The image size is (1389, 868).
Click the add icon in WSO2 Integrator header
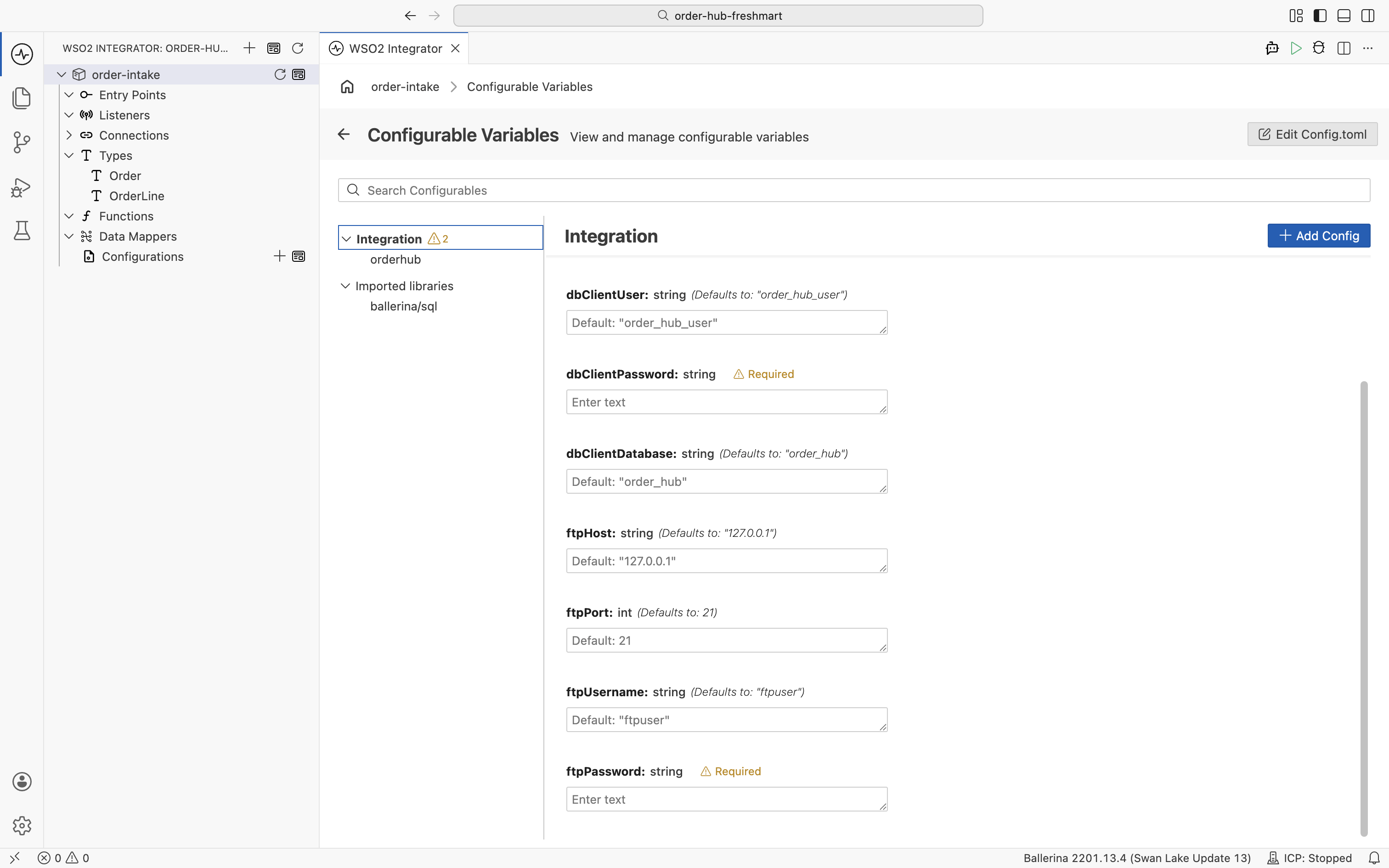249,48
